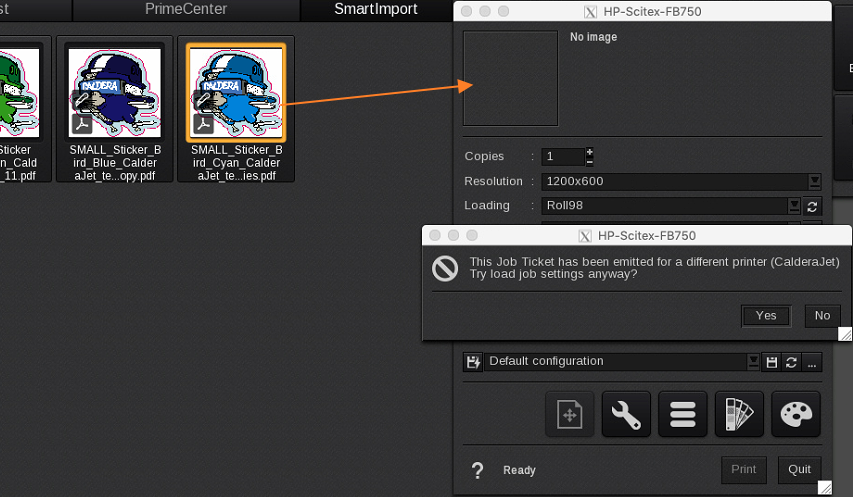Click the question mark help icon

pyautogui.click(x=478, y=470)
